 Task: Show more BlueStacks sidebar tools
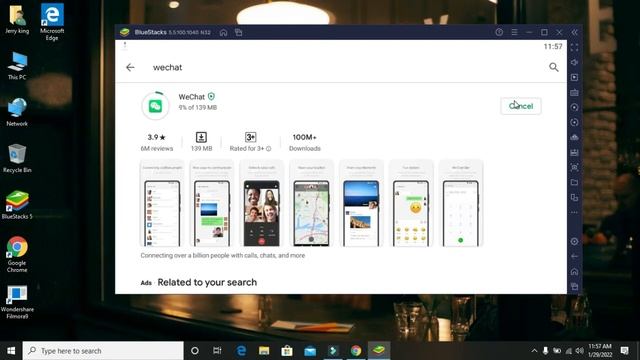pos(574,212)
